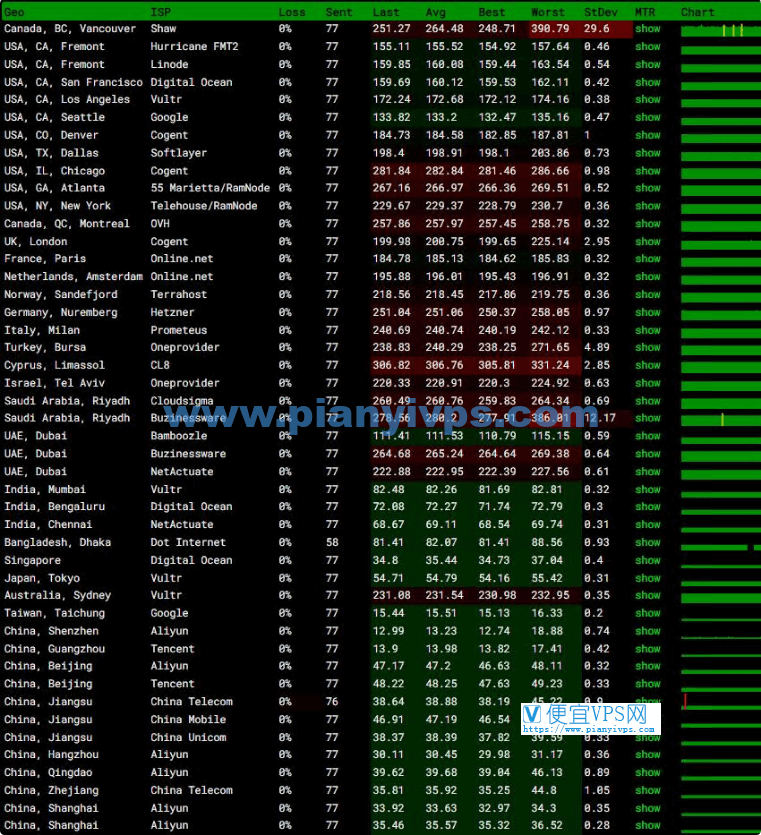Image resolution: width=761 pixels, height=835 pixels.
Task: Open 'show' for Dhaka Dot Internet row
Action: click(x=648, y=542)
